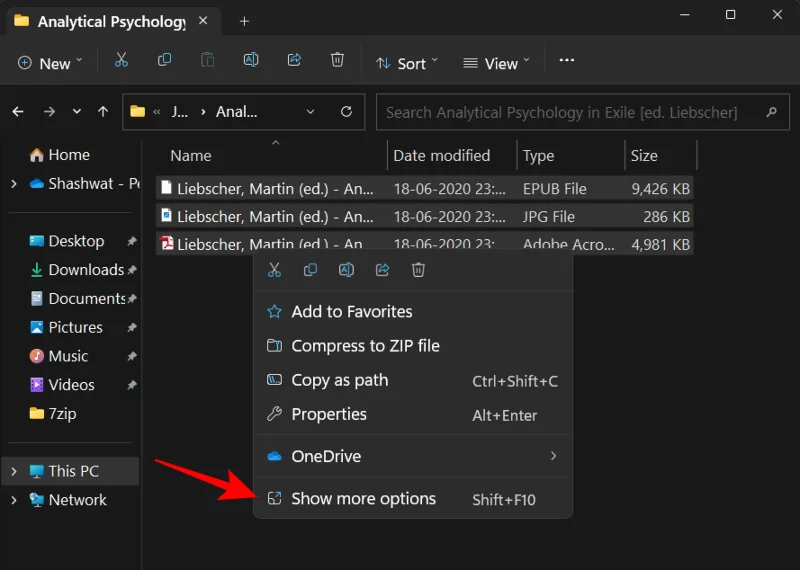Image resolution: width=800 pixels, height=570 pixels.
Task: Click the Paste icon in the top toolbar
Action: pyautogui.click(x=208, y=60)
